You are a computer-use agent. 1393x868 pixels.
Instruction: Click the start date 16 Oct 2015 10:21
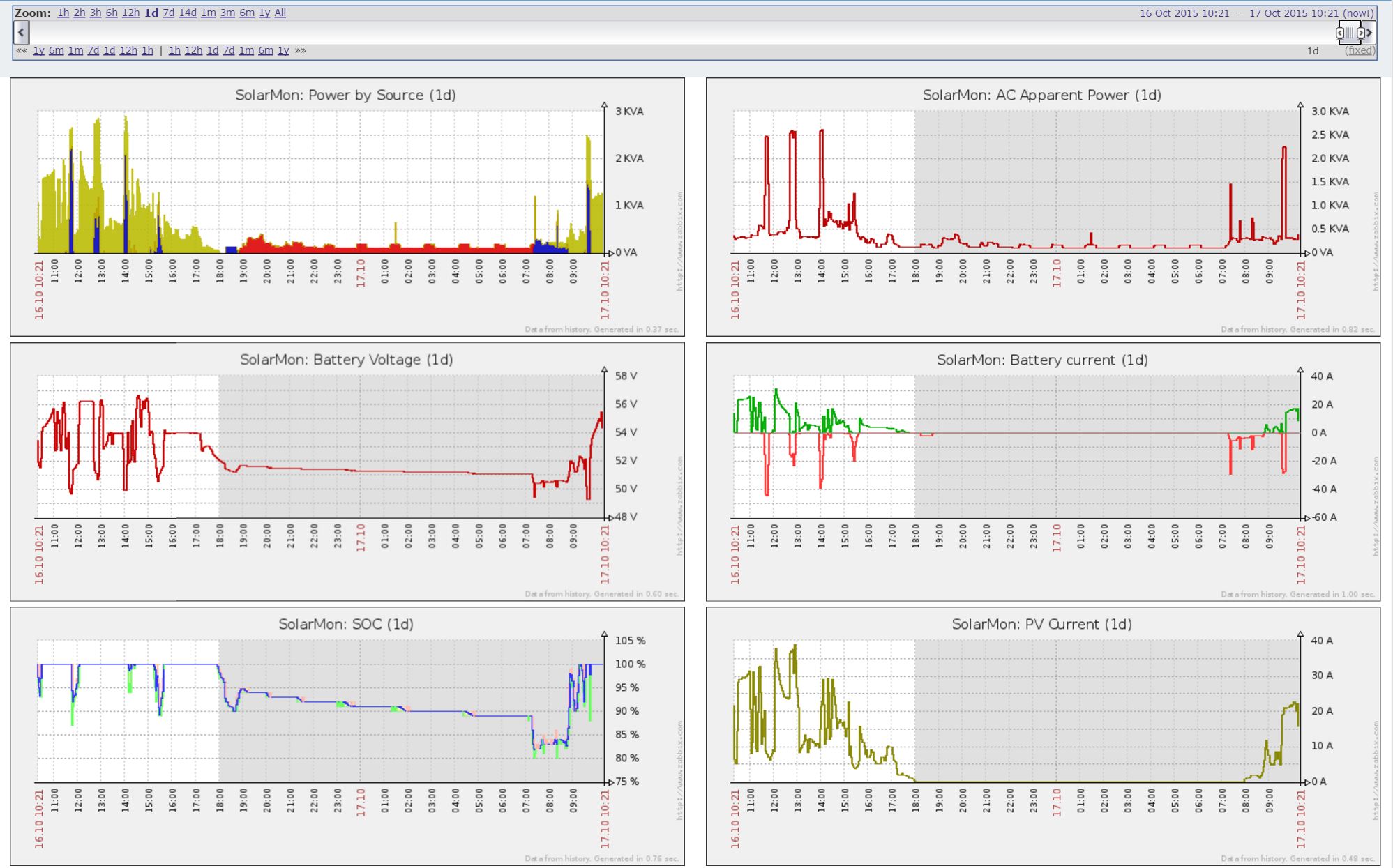pos(1184,13)
